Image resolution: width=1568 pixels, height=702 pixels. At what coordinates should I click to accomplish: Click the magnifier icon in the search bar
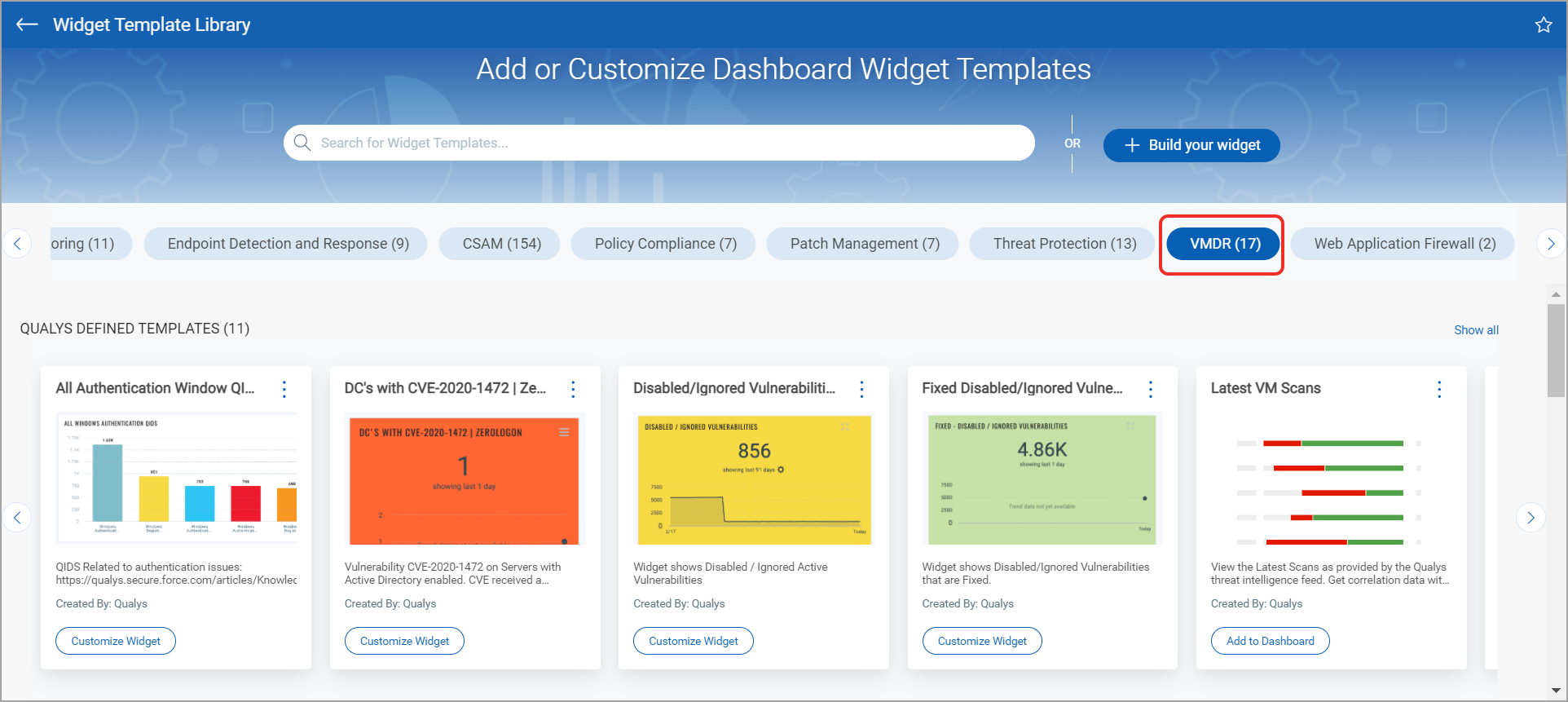point(302,143)
